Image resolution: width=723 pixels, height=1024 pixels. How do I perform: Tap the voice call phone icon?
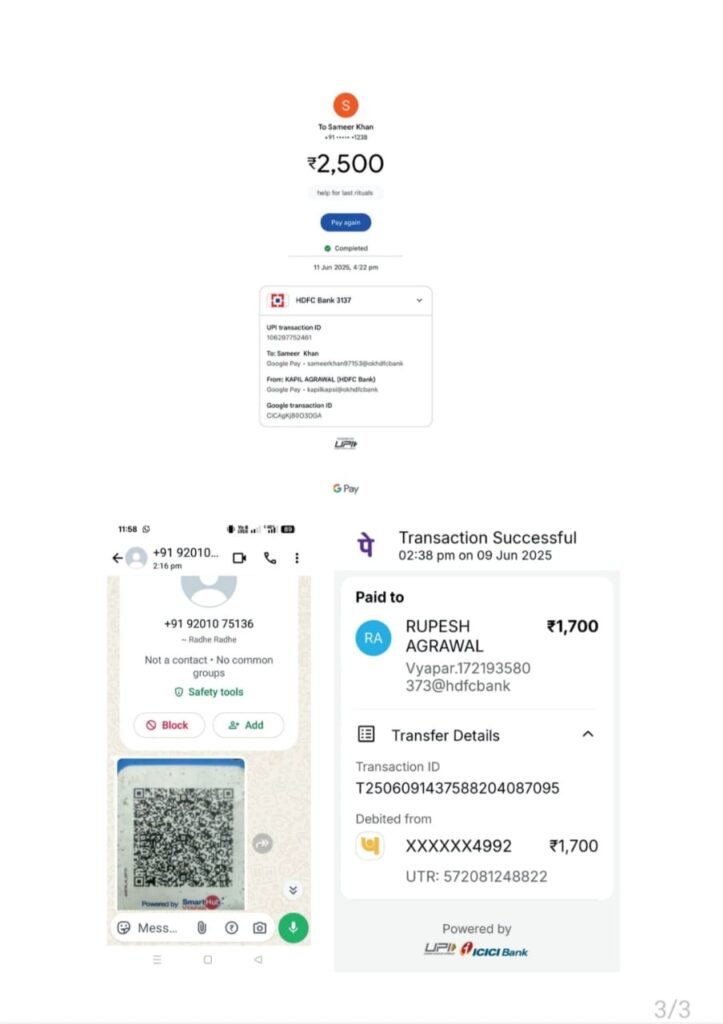270,558
